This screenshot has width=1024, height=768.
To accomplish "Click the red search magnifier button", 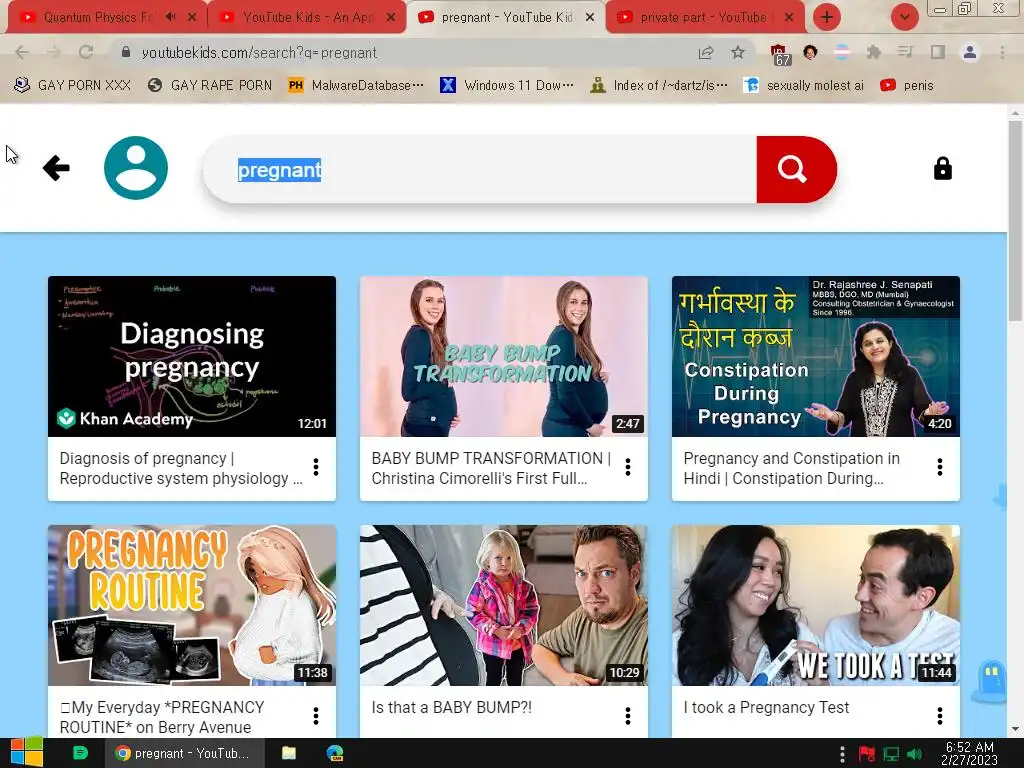I will [796, 169].
